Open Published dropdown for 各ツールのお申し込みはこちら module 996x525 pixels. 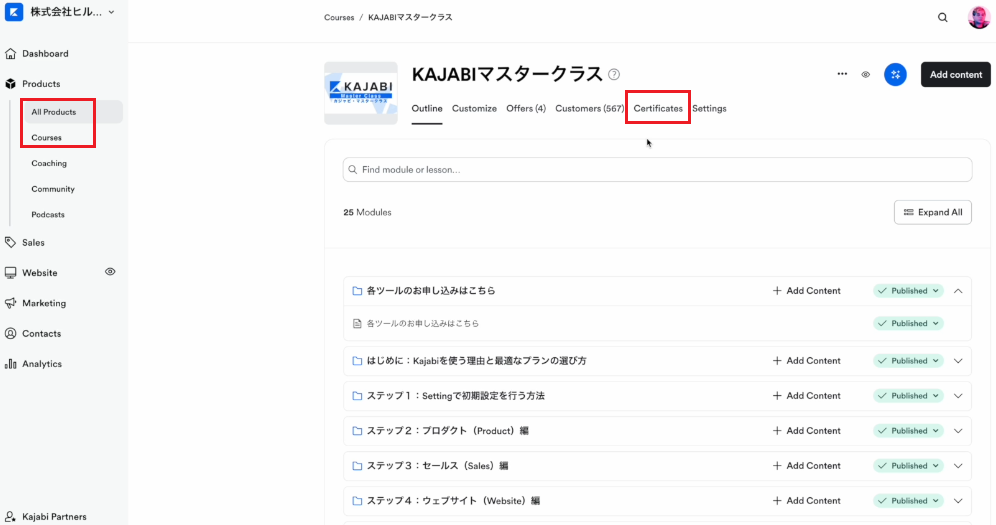pos(908,291)
